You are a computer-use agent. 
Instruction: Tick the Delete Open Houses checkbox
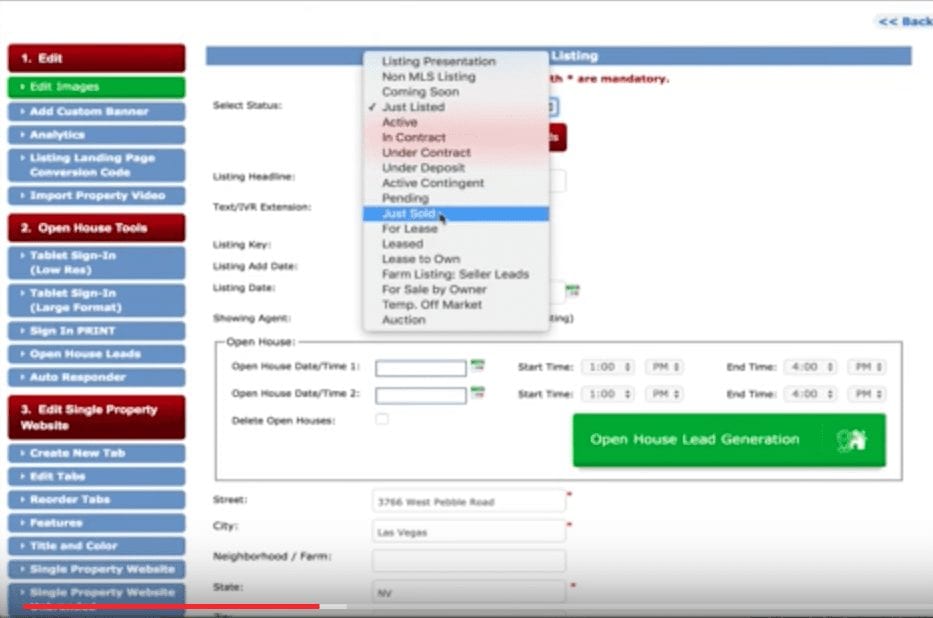pos(382,419)
